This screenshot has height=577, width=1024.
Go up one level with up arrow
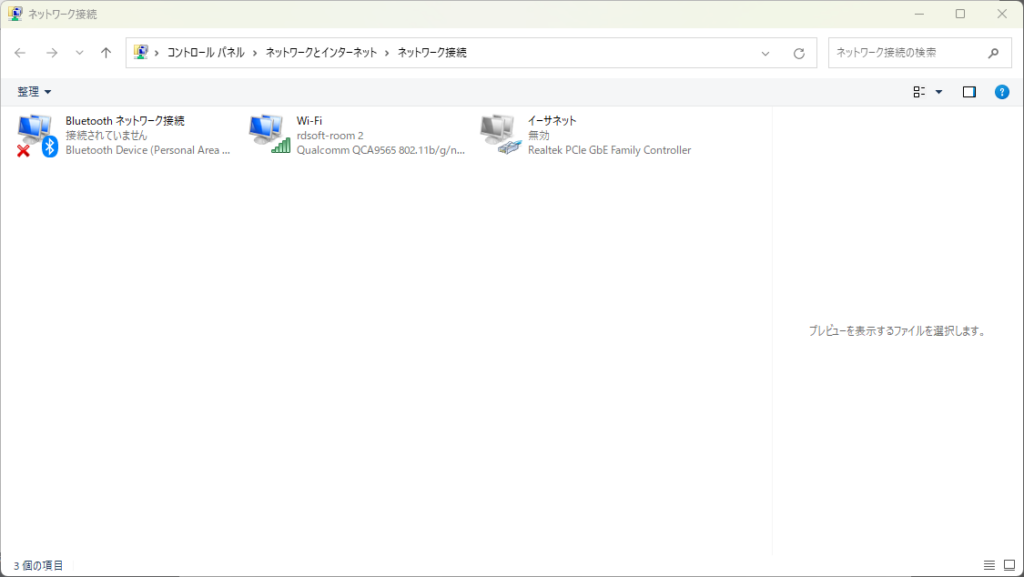point(106,53)
